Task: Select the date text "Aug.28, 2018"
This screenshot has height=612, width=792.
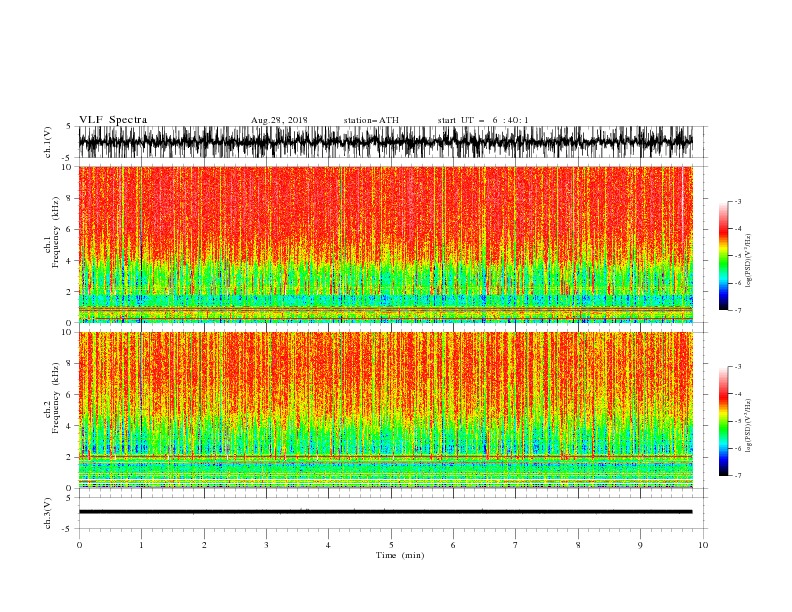Action: coord(279,120)
